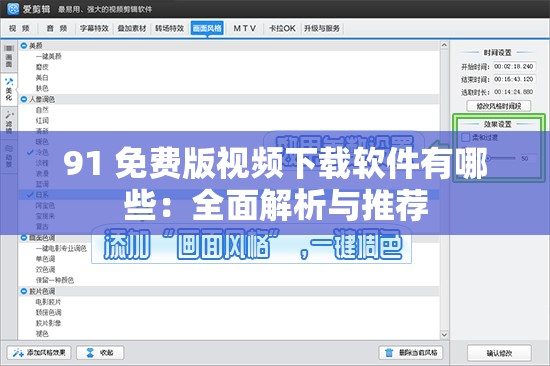Open the 视频 tab
Screen dimensions: 550x366
(19, 28)
